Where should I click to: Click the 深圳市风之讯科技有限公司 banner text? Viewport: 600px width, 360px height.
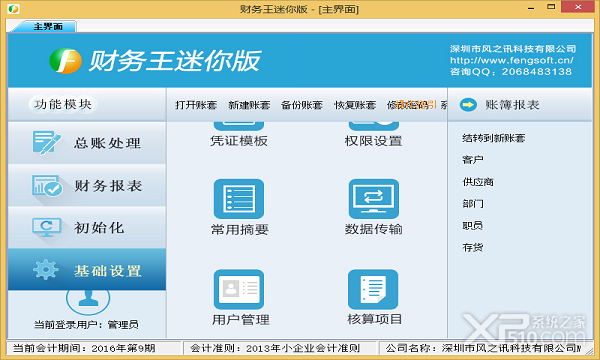(x=513, y=49)
